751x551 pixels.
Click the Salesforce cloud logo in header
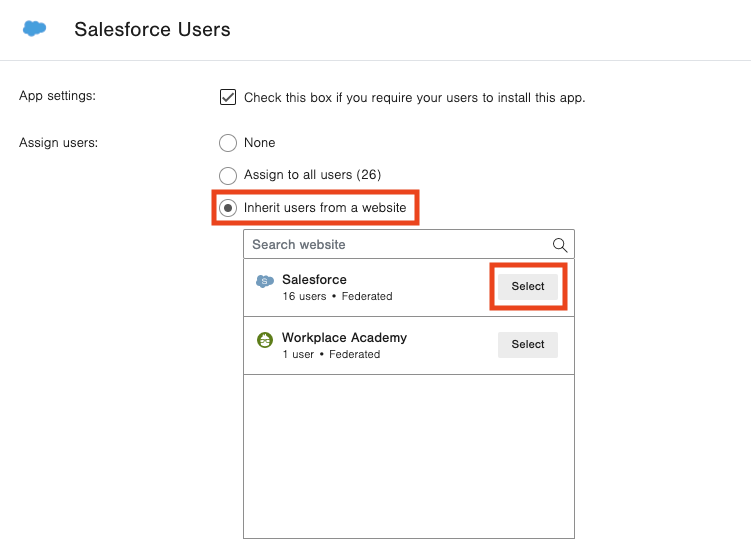(34, 29)
